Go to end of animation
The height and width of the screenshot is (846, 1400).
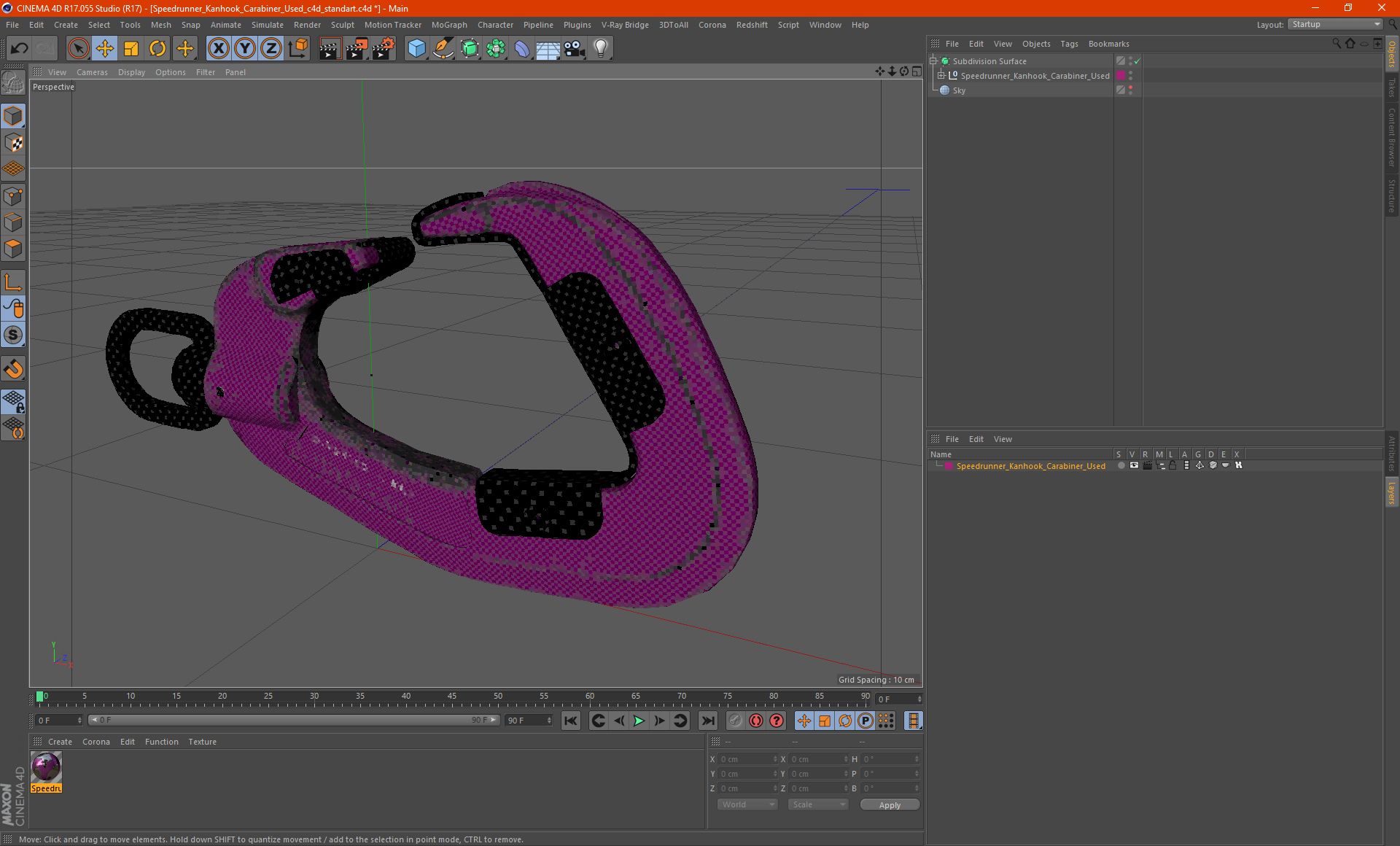707,721
